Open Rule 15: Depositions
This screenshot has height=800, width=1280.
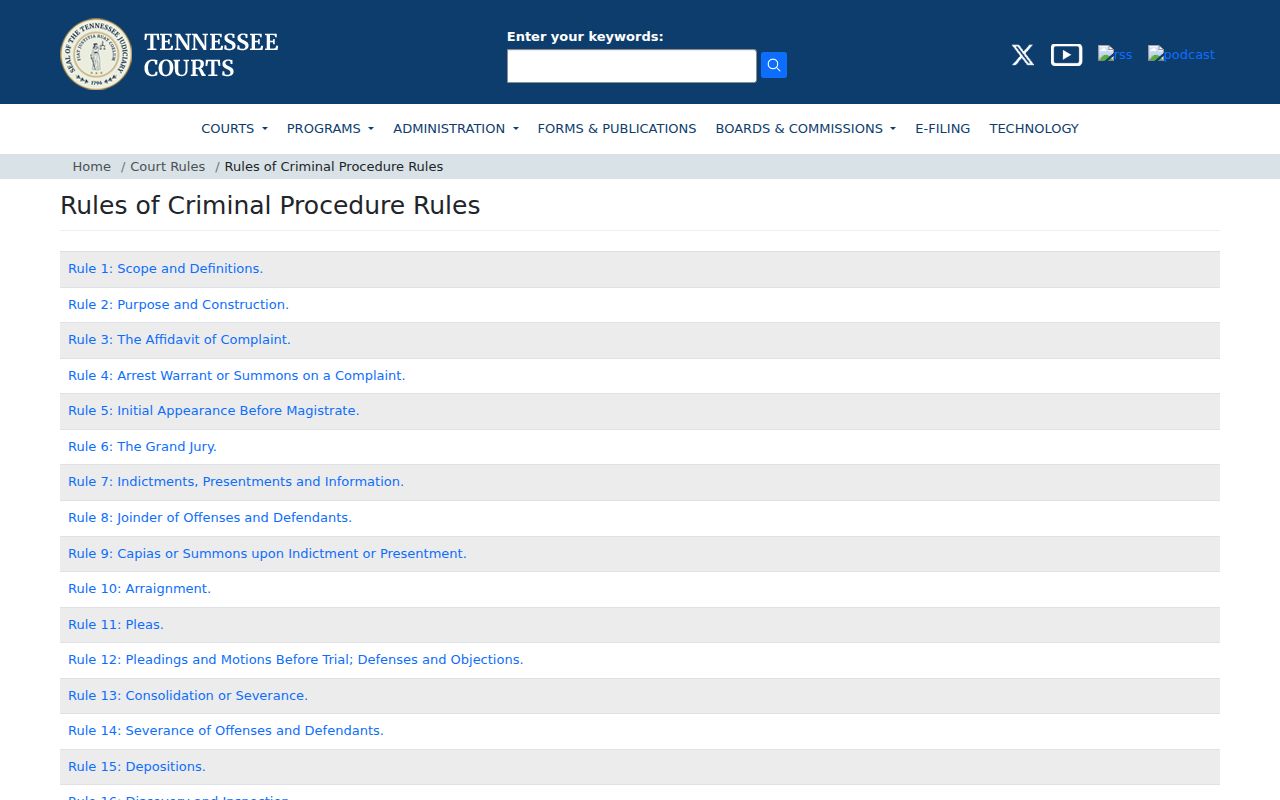[x=137, y=767]
